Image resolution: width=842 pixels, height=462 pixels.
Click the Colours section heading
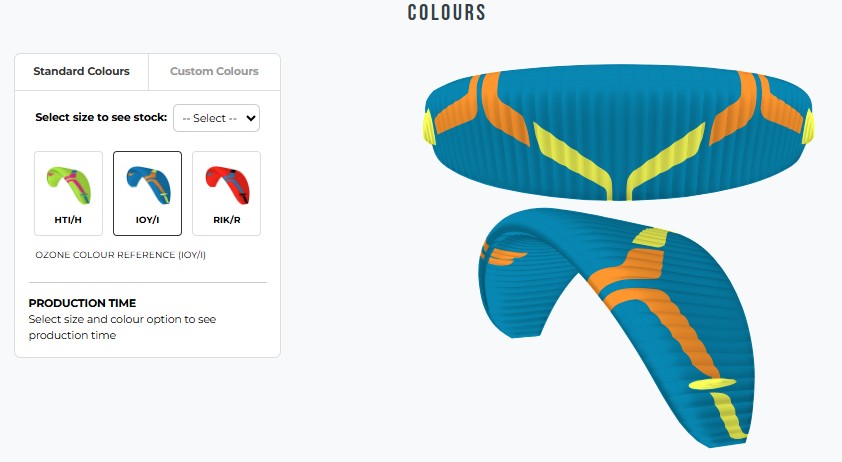coord(447,12)
